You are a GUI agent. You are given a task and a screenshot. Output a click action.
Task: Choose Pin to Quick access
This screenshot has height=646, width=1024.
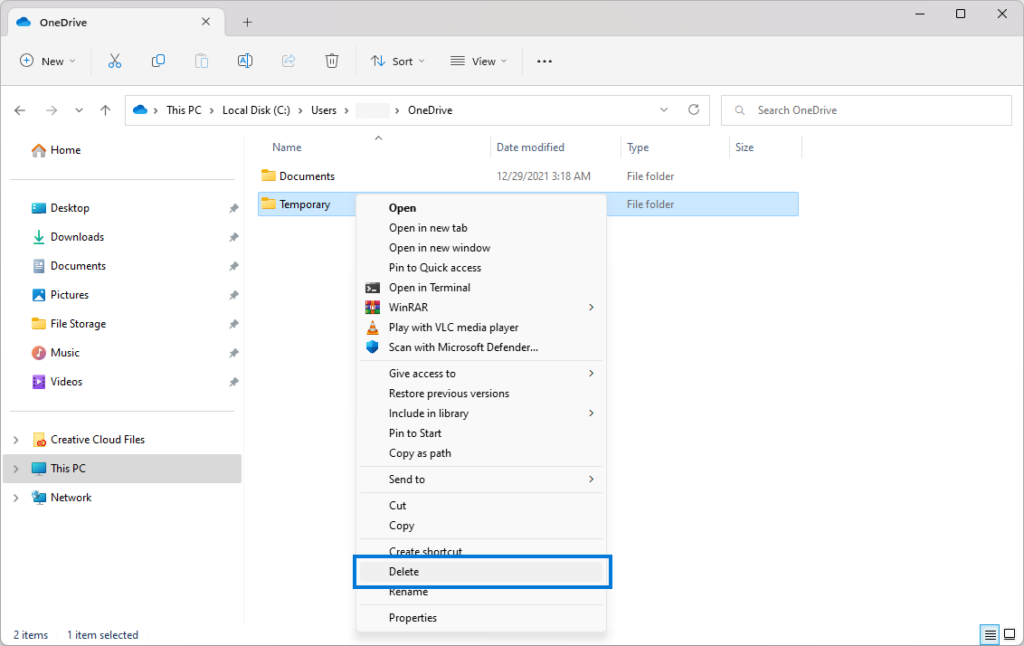point(481,268)
